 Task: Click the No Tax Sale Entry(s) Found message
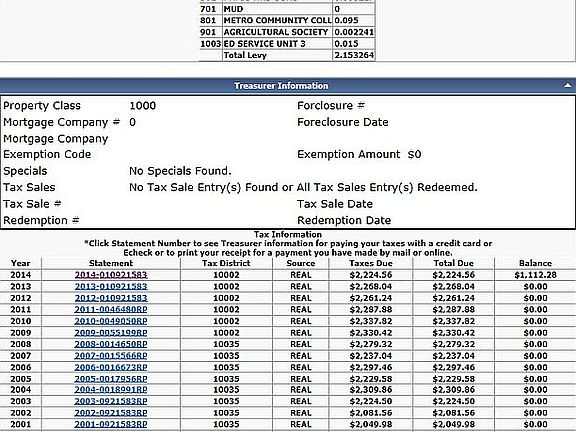(303, 187)
